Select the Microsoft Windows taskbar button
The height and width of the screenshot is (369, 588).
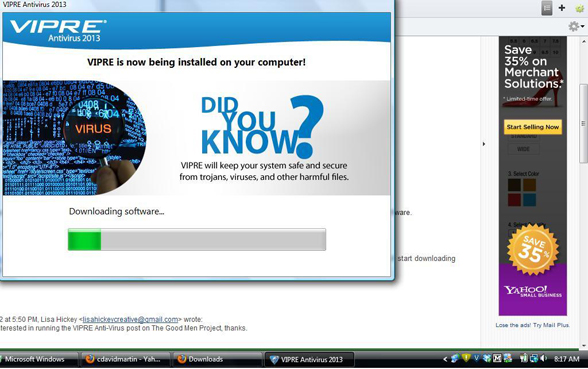[38, 359]
